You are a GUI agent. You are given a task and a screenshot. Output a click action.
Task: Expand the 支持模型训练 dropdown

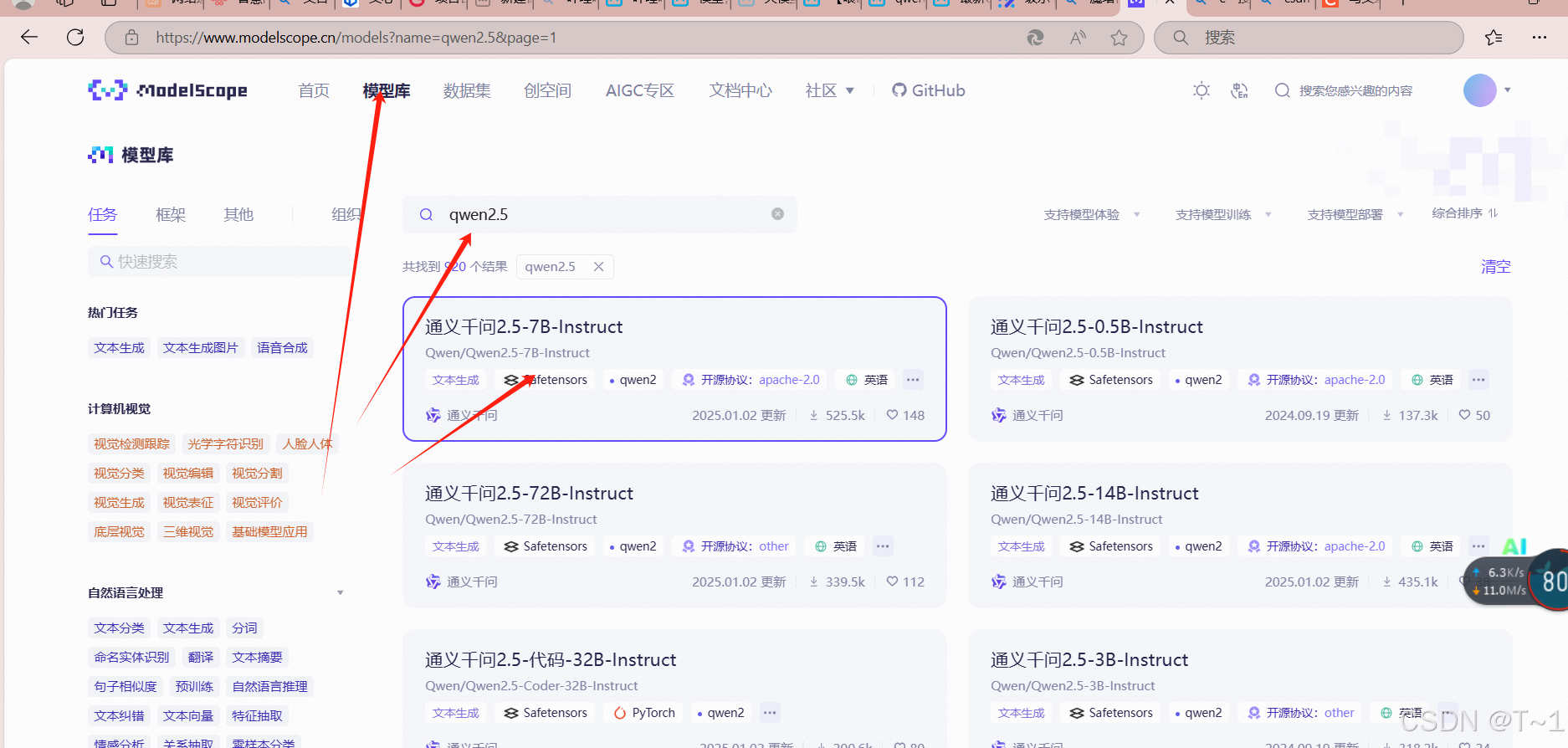pos(1224,215)
